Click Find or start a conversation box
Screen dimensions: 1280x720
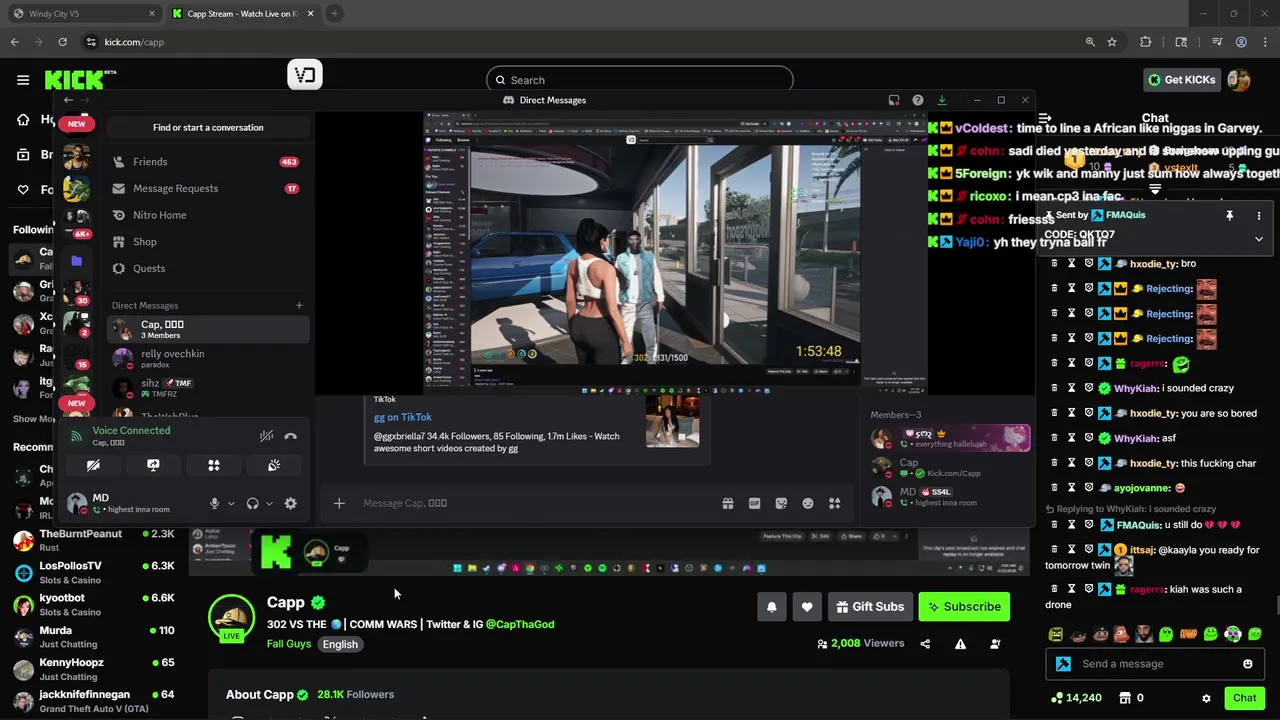(x=208, y=128)
